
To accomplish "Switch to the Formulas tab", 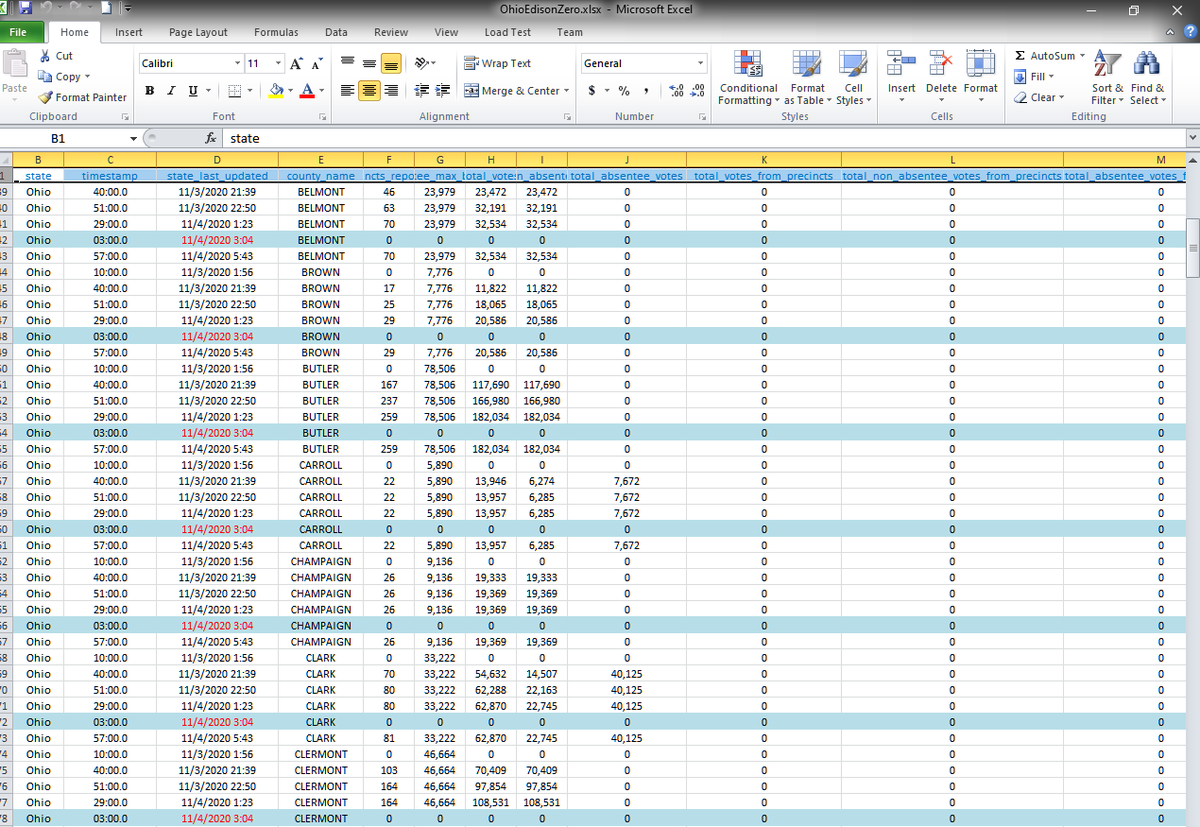I will [276, 33].
